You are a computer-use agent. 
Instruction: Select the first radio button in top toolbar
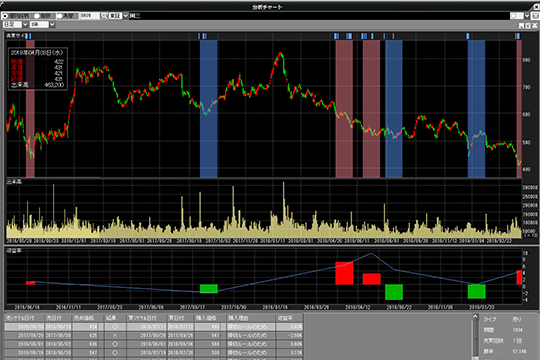(5, 16)
